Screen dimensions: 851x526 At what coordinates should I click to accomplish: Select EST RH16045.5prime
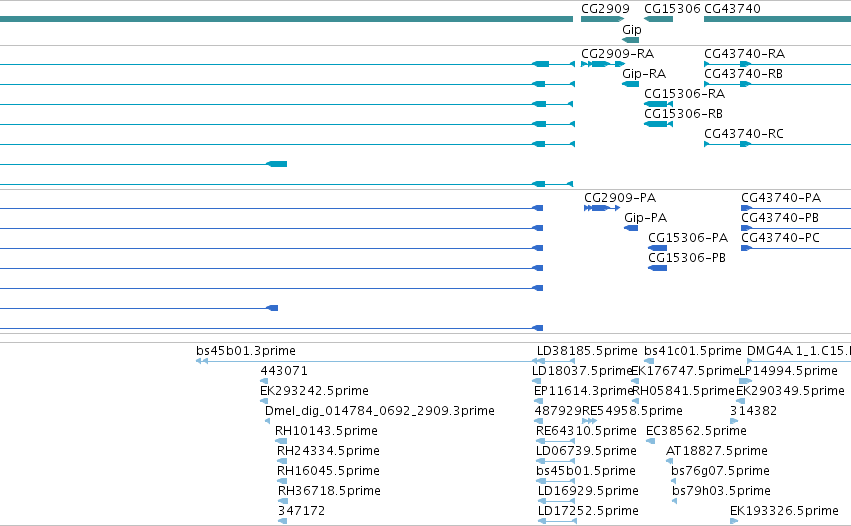pos(328,472)
